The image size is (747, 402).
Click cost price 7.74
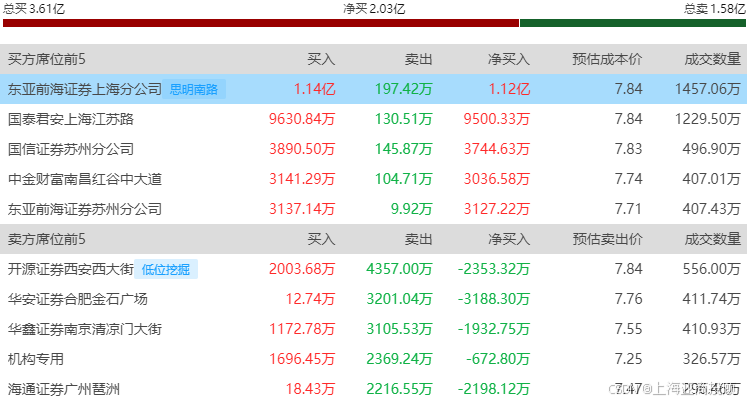click(x=628, y=179)
